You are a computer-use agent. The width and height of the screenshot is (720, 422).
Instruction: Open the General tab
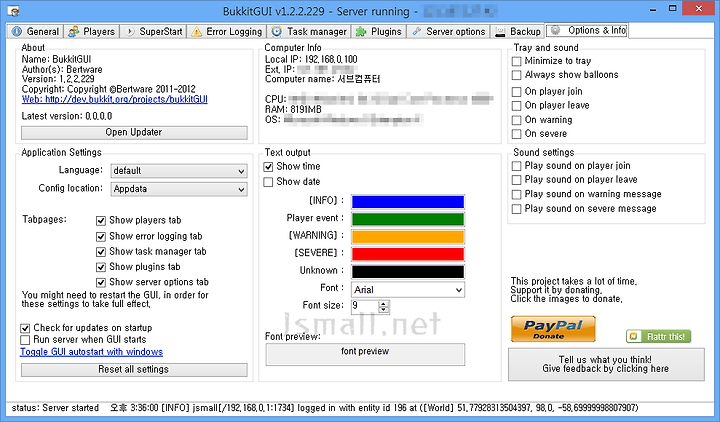pos(36,31)
